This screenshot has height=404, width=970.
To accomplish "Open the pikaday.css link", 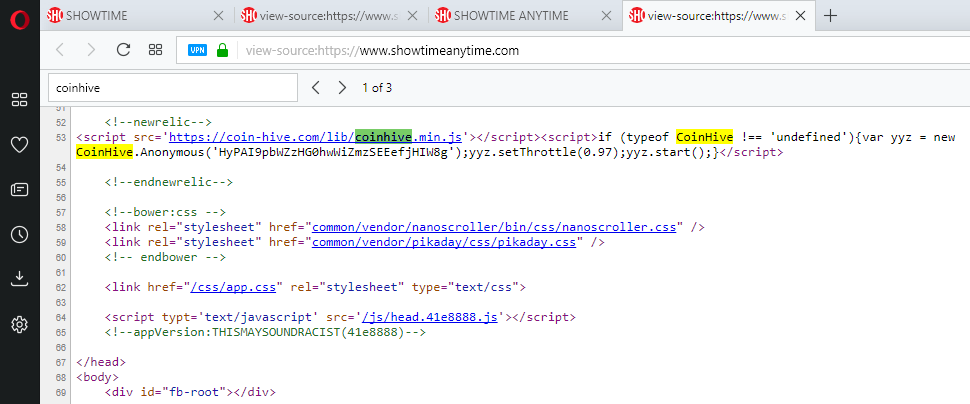I will [x=444, y=242].
